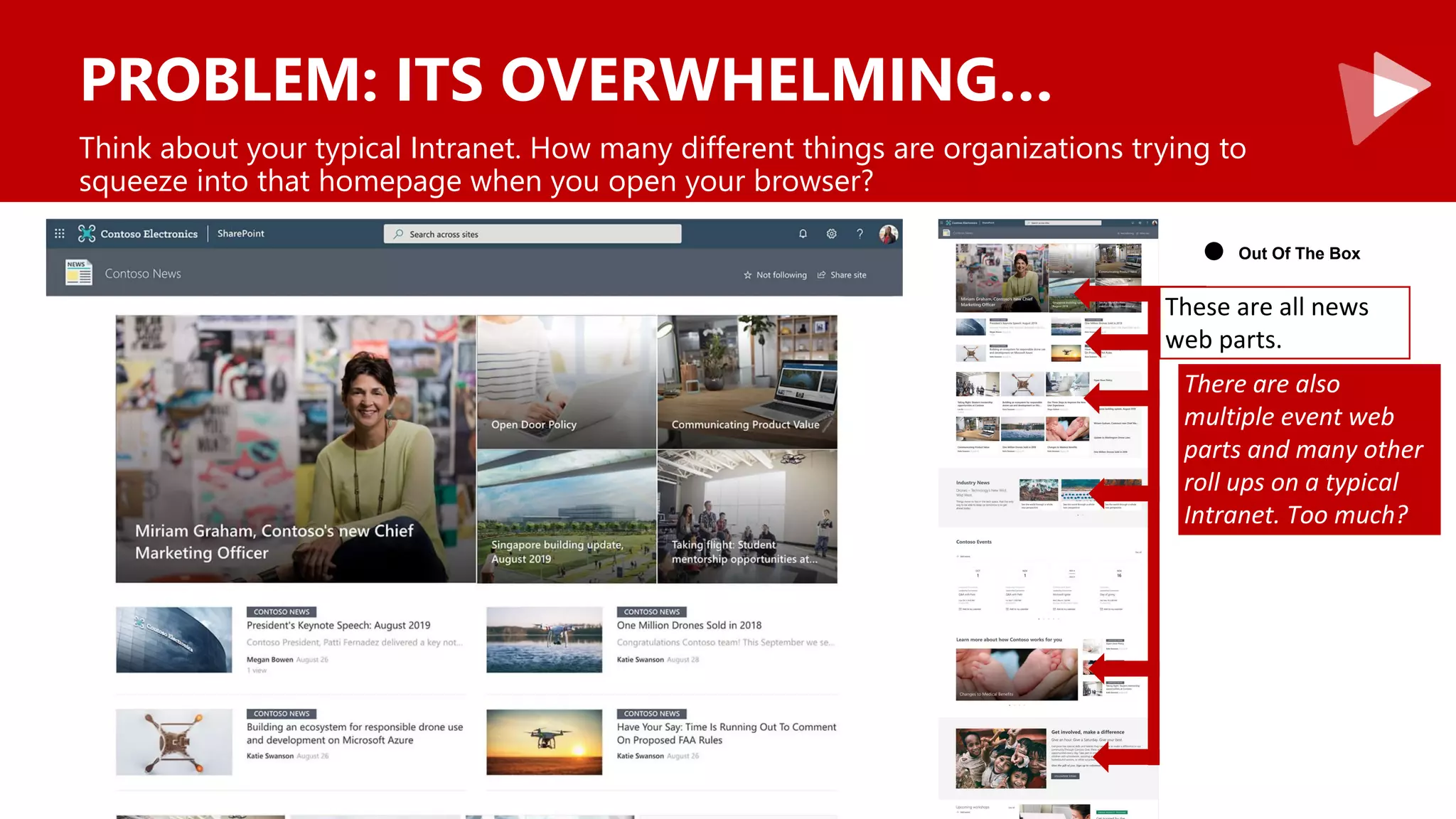Image resolution: width=1456 pixels, height=819 pixels.
Task: Click the Contoso Electronics building thumbnail
Action: (174, 639)
